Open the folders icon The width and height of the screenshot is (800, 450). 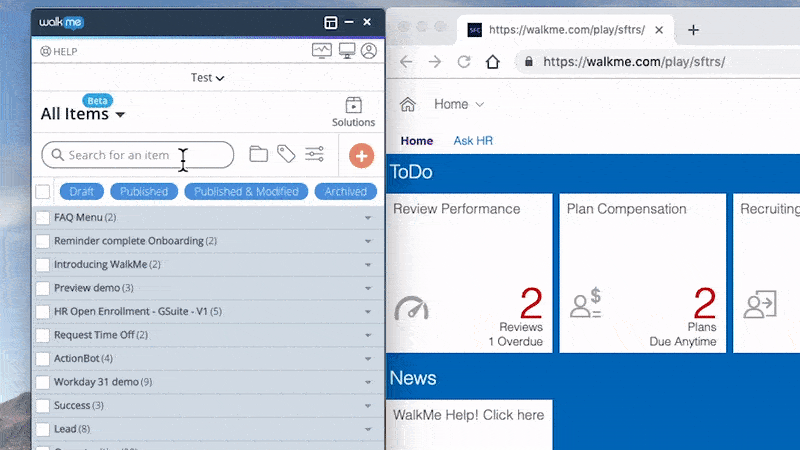point(259,154)
